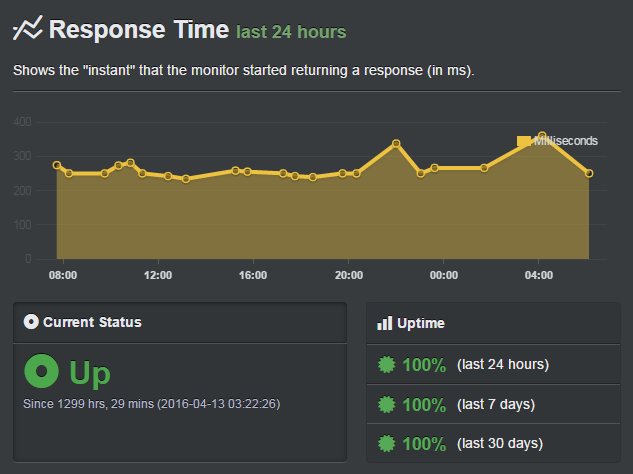Click the Uptime bar chart icon
Image resolution: width=633 pixels, height=474 pixels.
(384, 323)
